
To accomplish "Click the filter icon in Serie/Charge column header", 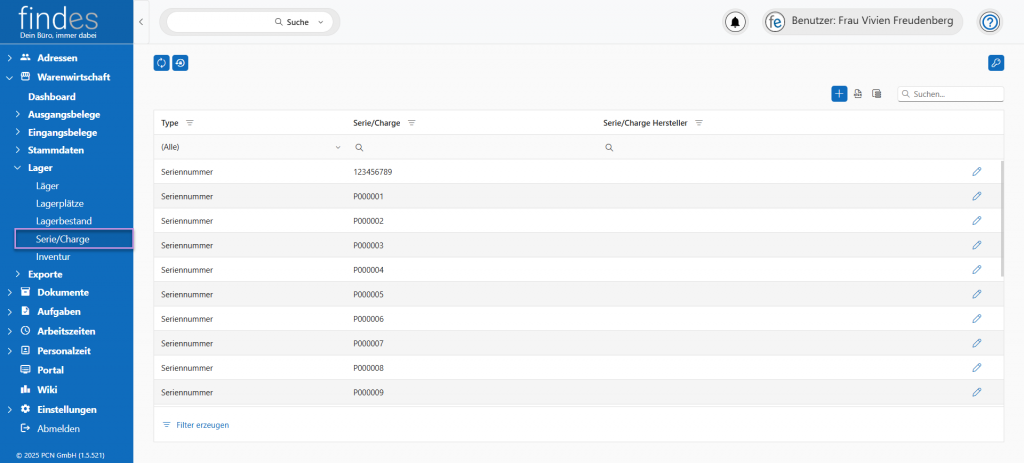I will [411, 123].
